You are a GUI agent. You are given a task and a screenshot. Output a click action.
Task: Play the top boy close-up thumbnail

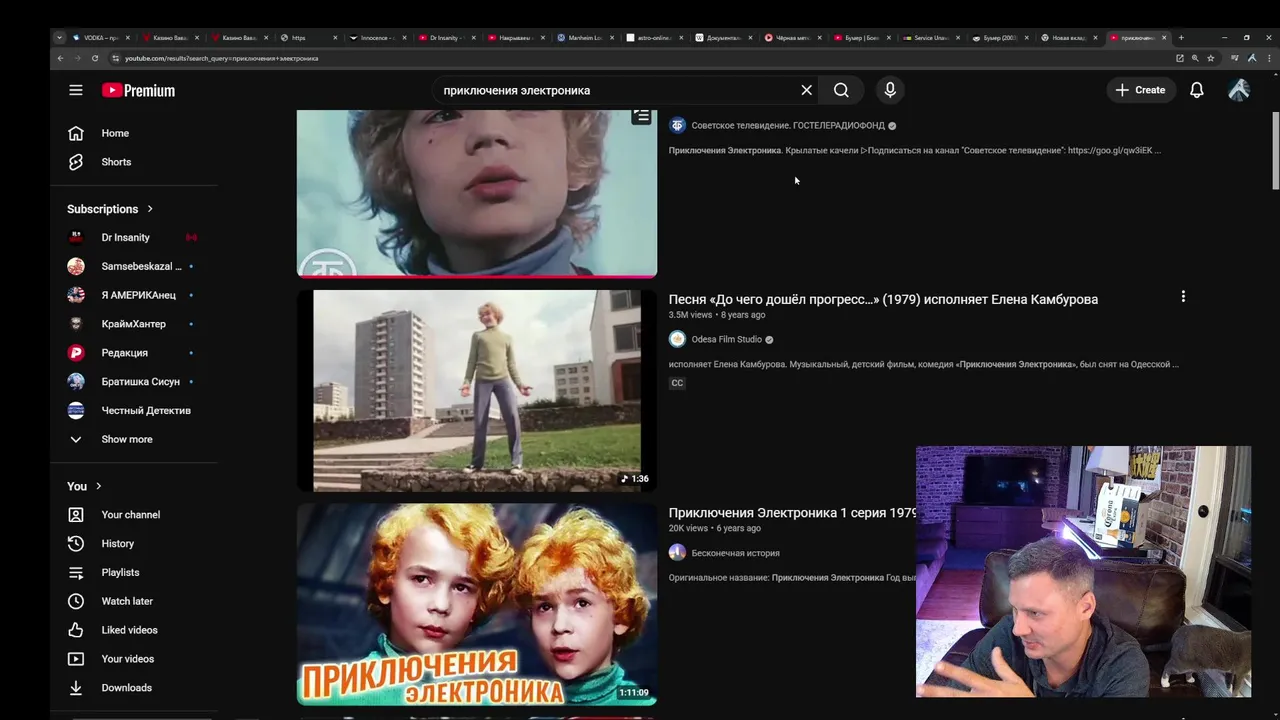[477, 193]
